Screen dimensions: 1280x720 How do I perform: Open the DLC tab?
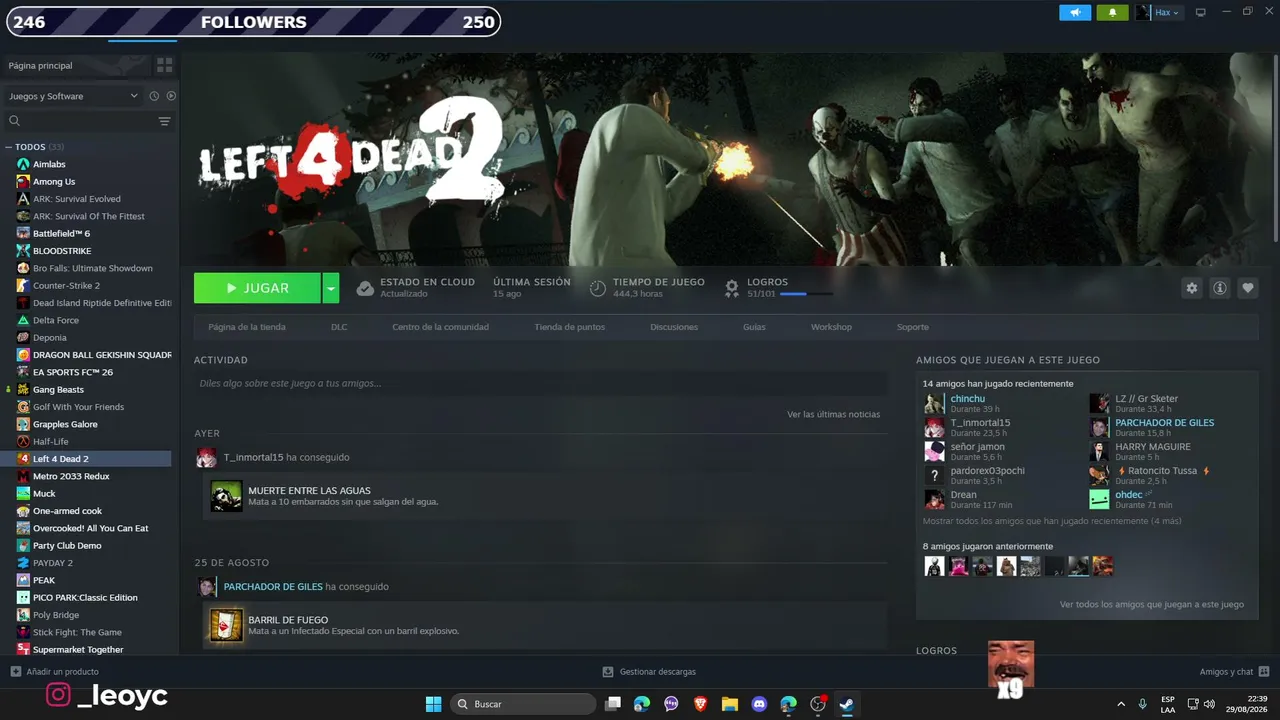(339, 327)
